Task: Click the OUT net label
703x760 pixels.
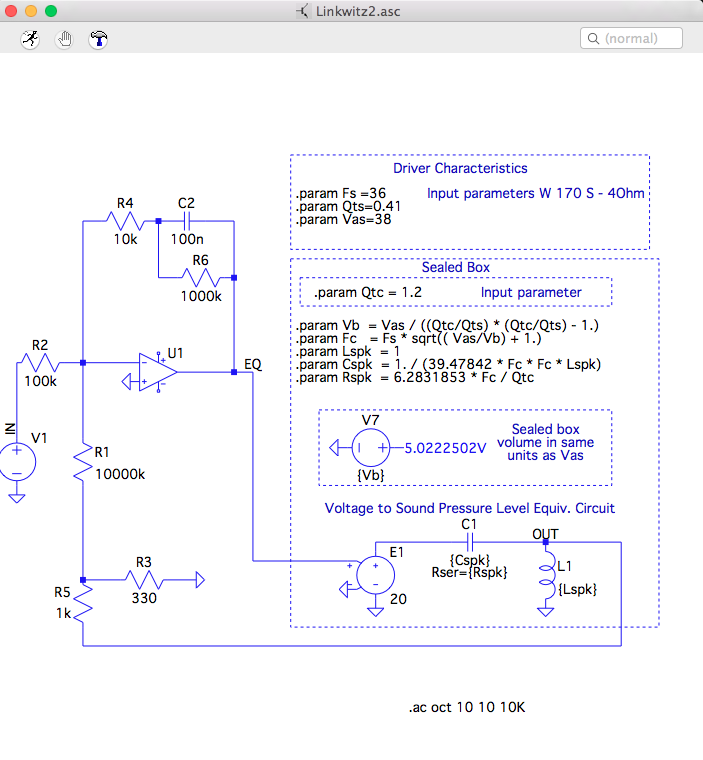Action: click(546, 535)
